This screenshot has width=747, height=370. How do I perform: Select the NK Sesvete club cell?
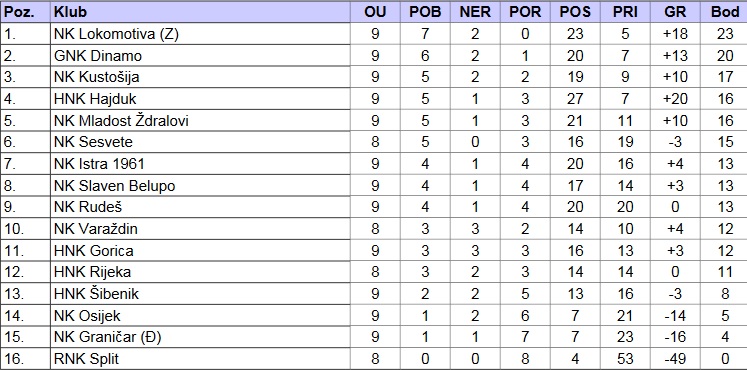point(200,142)
